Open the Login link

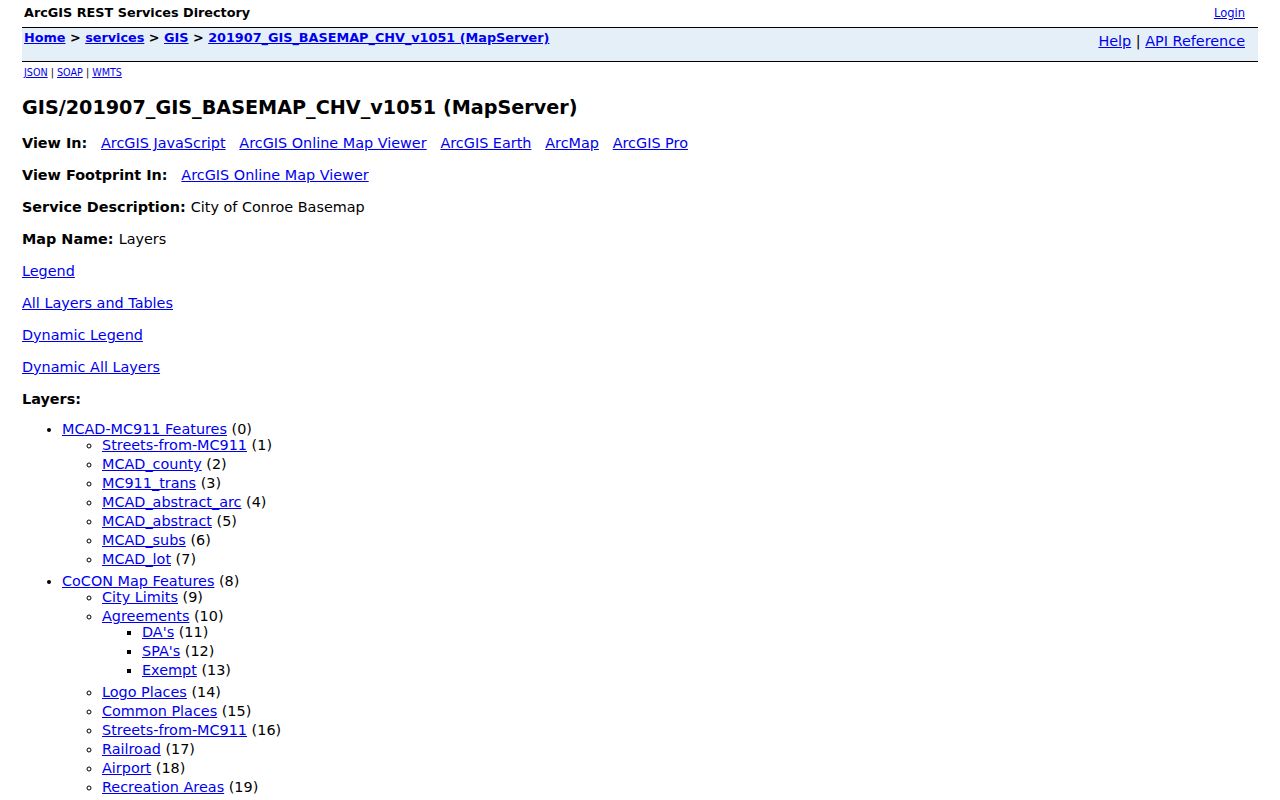[x=1229, y=13]
